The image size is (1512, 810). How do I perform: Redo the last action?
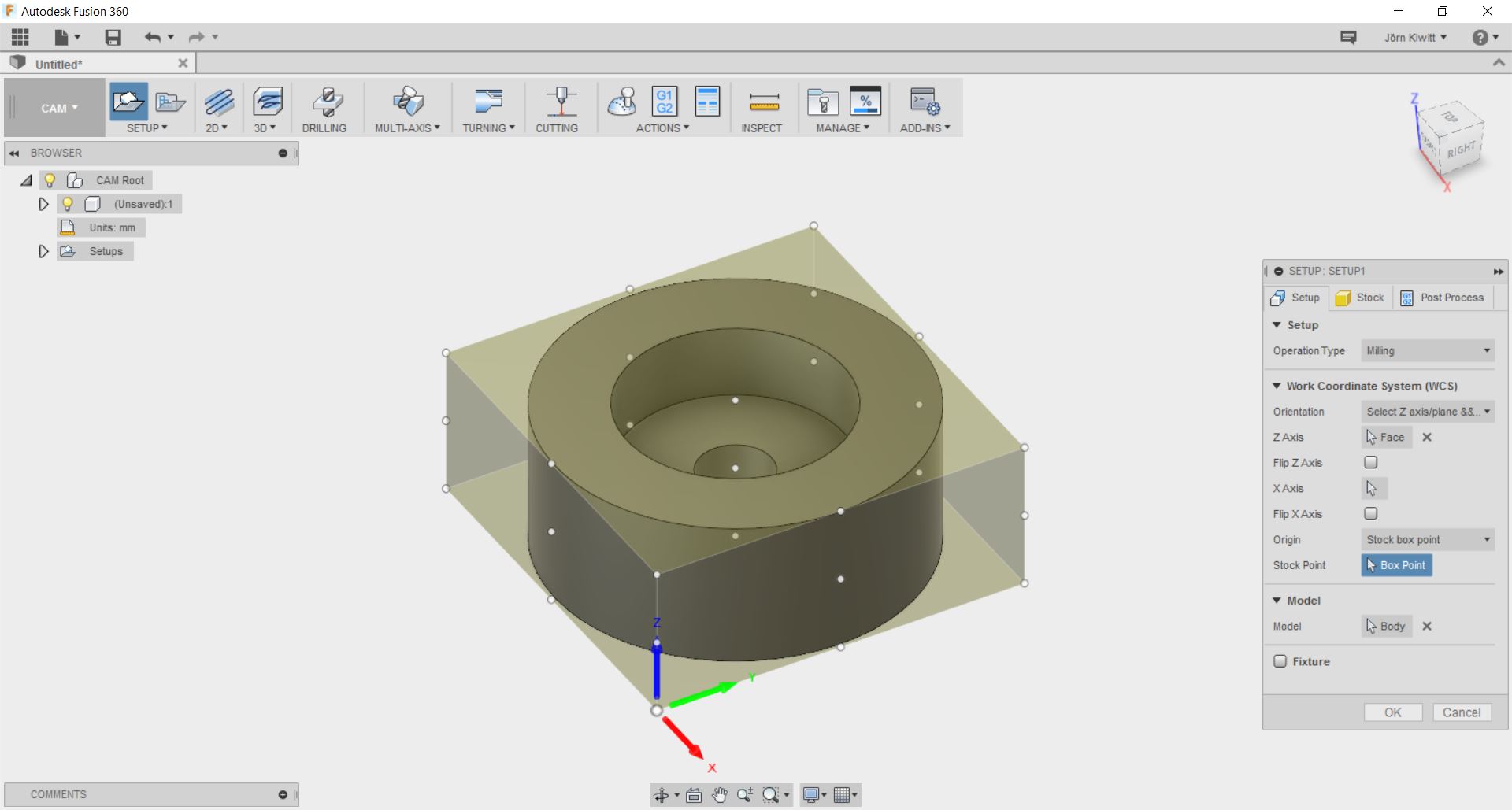click(196, 37)
